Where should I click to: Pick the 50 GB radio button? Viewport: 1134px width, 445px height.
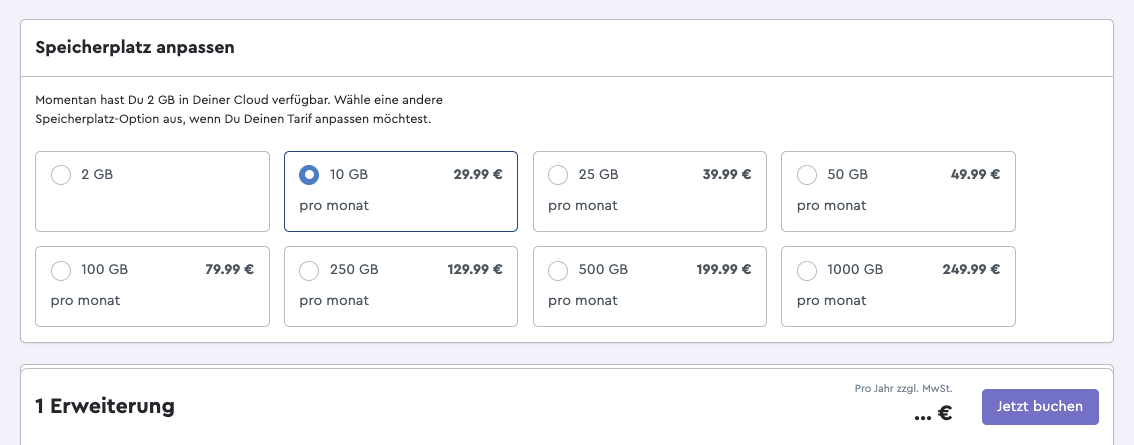click(x=807, y=175)
